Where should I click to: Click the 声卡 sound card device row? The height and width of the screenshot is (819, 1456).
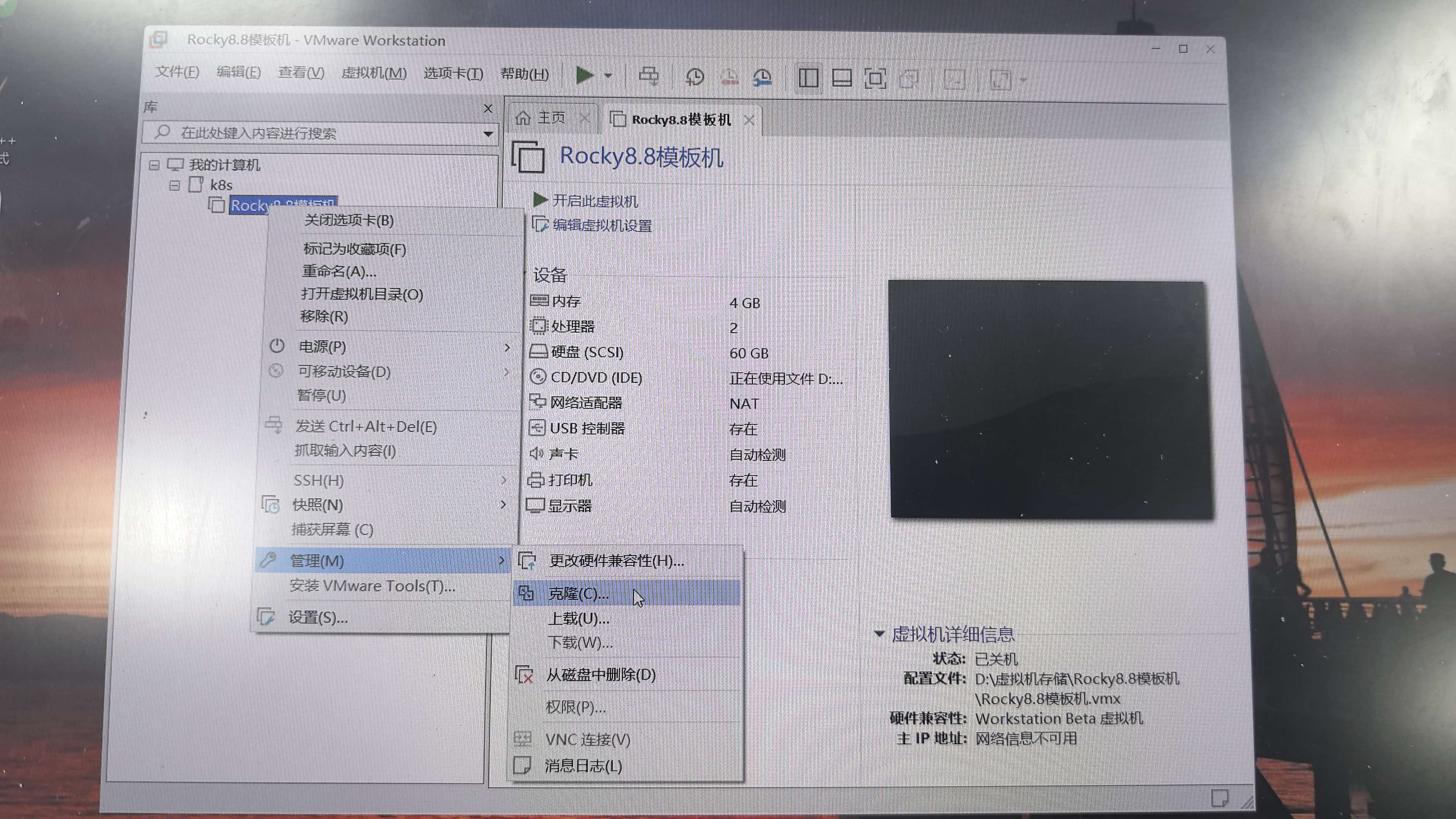coord(687,455)
